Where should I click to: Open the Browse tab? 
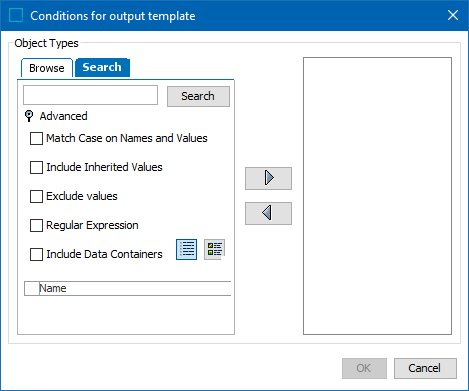47,68
